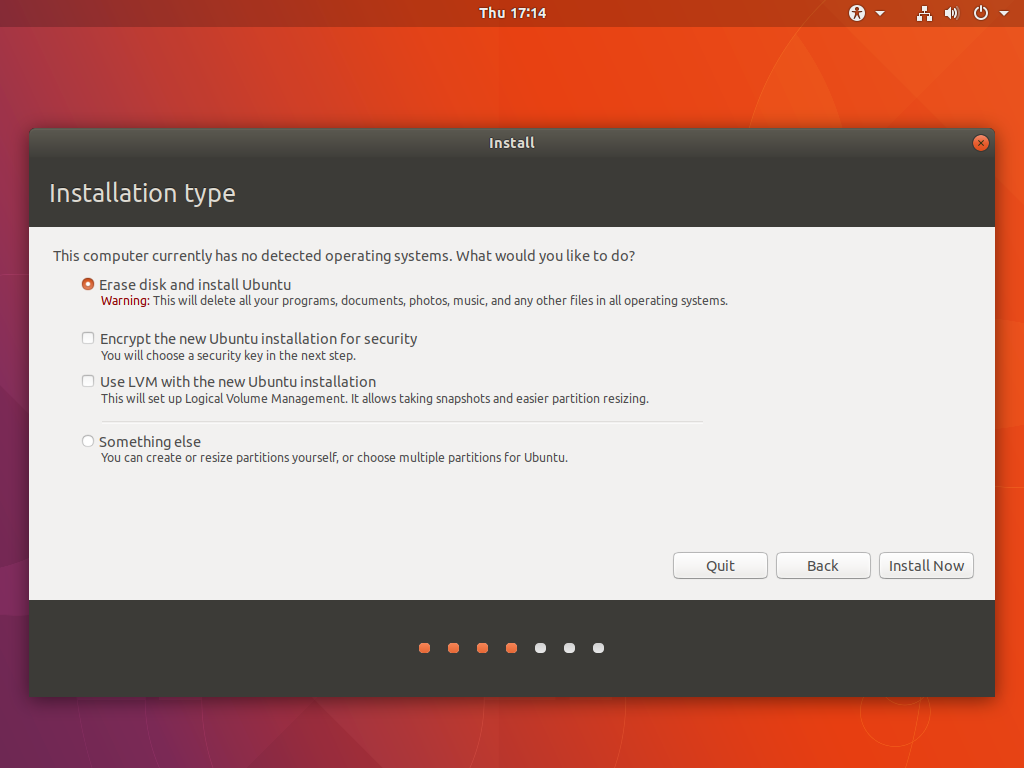Click the Installation type heading
The image size is (1024, 768).
point(142,193)
